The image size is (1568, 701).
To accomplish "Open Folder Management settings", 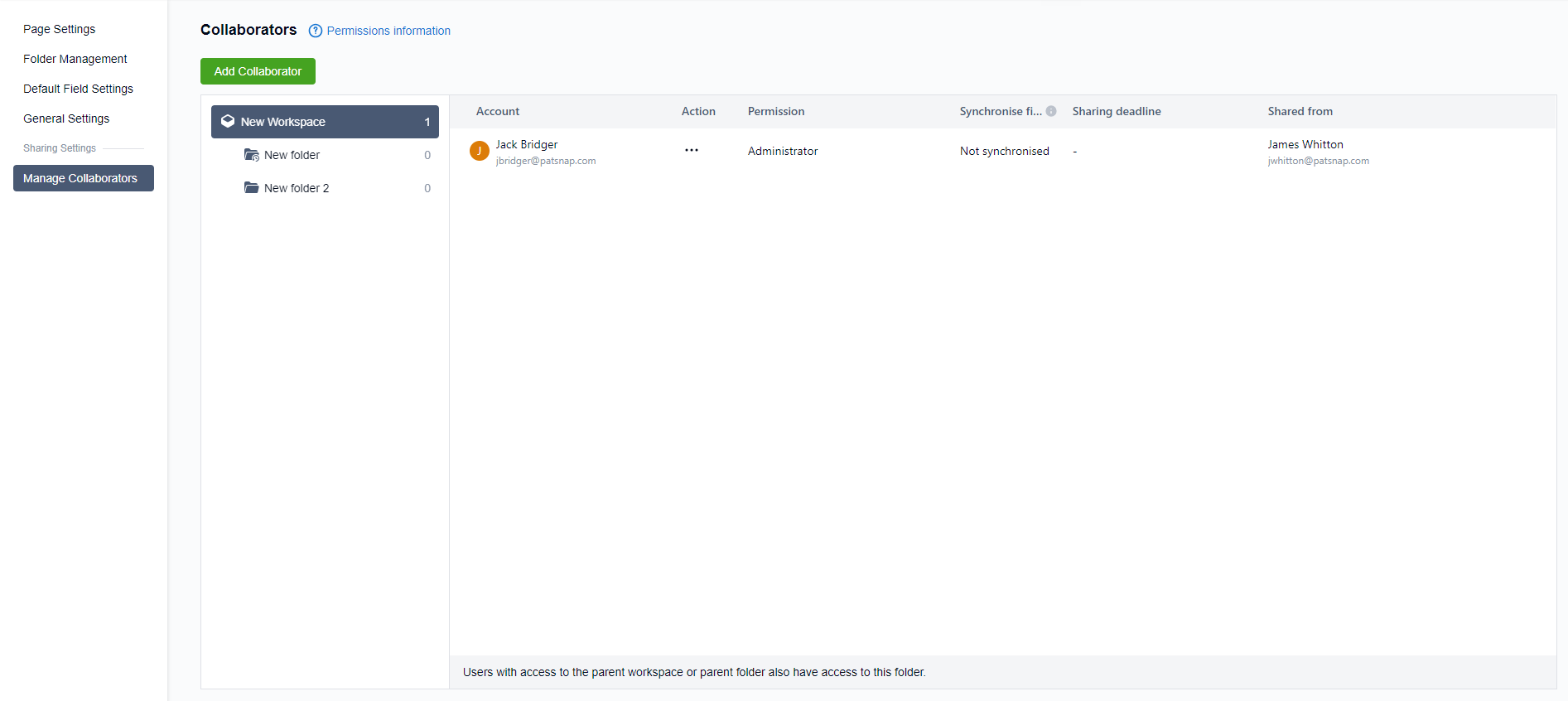I will coord(75,59).
